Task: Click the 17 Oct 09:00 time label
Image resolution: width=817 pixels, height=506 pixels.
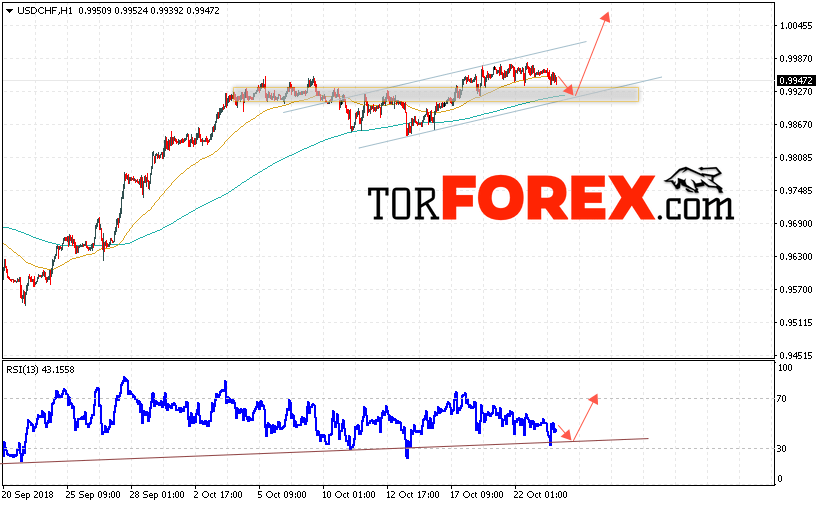Action: 476,495
